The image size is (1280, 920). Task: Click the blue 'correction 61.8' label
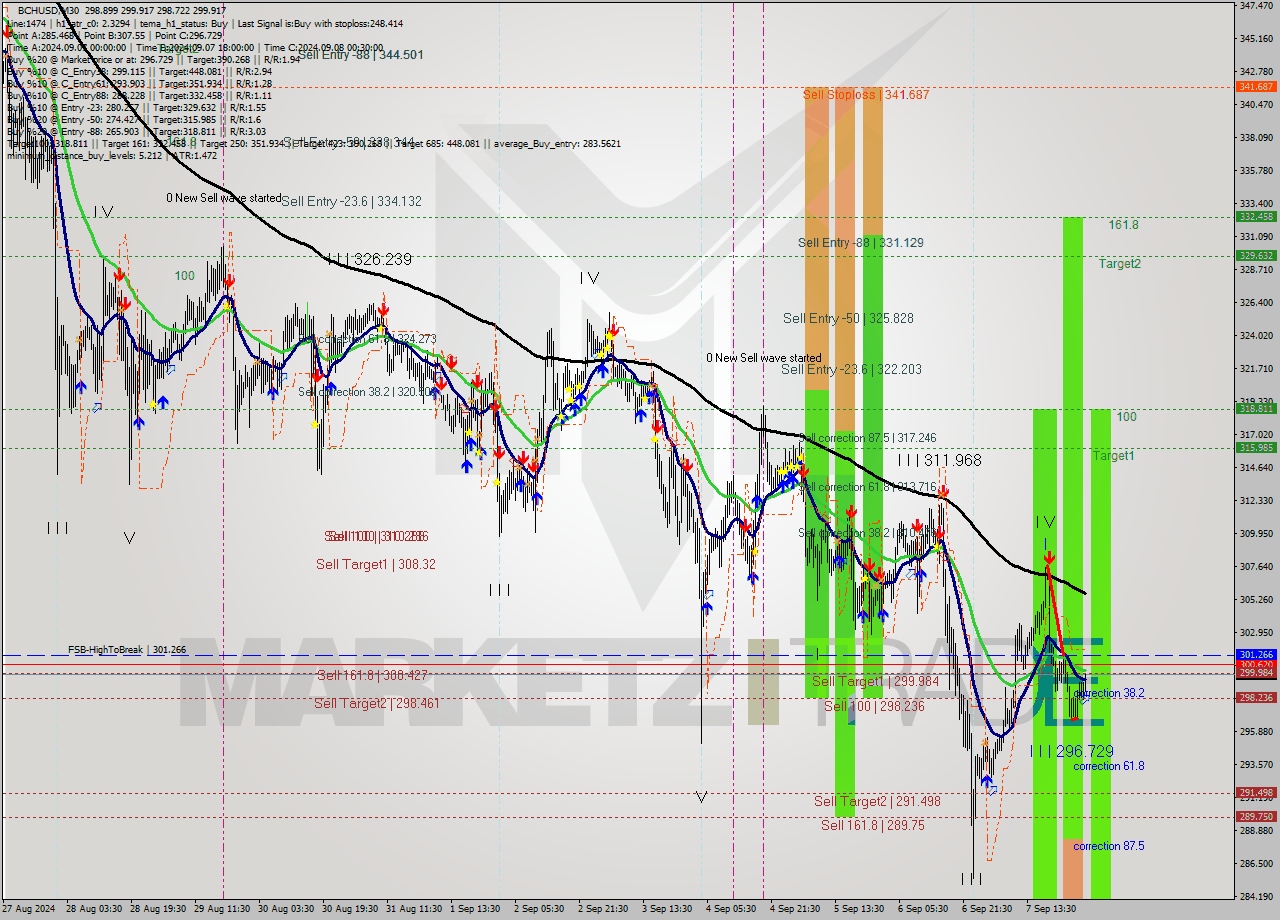[x=1109, y=766]
